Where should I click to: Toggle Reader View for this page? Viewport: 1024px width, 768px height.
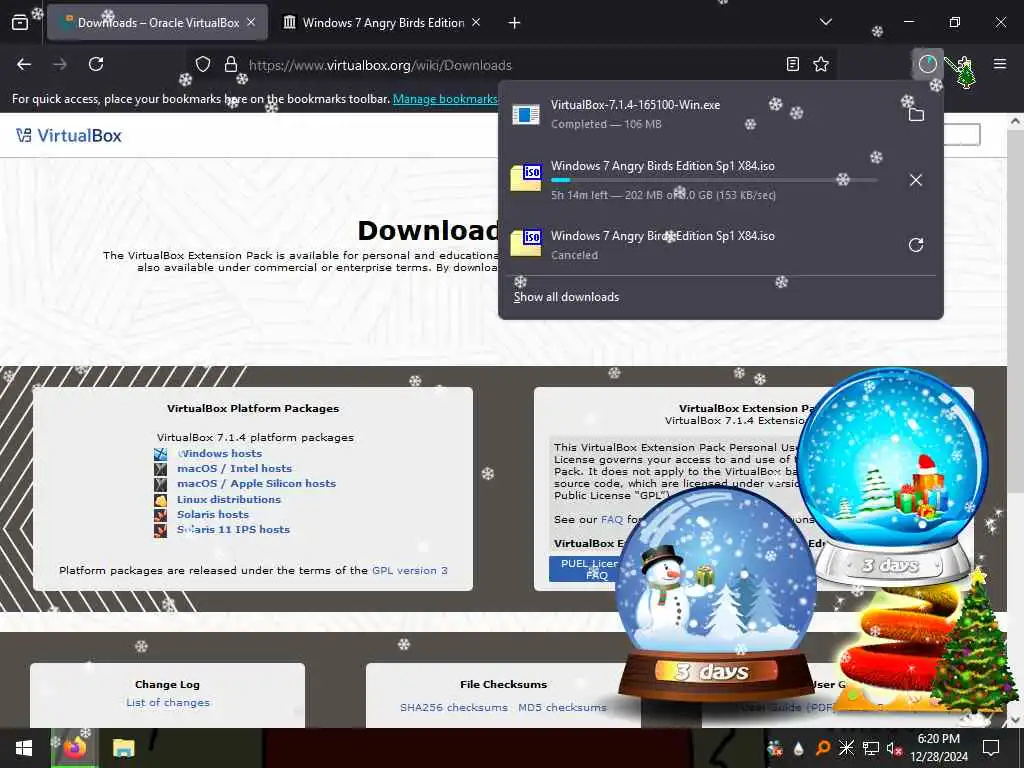[793, 64]
